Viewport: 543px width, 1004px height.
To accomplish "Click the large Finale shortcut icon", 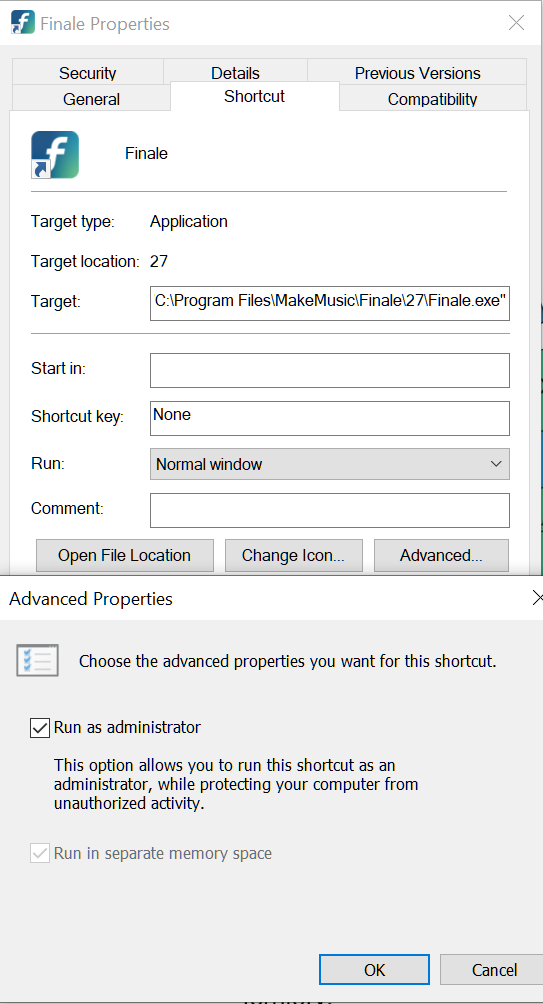I will click(55, 154).
